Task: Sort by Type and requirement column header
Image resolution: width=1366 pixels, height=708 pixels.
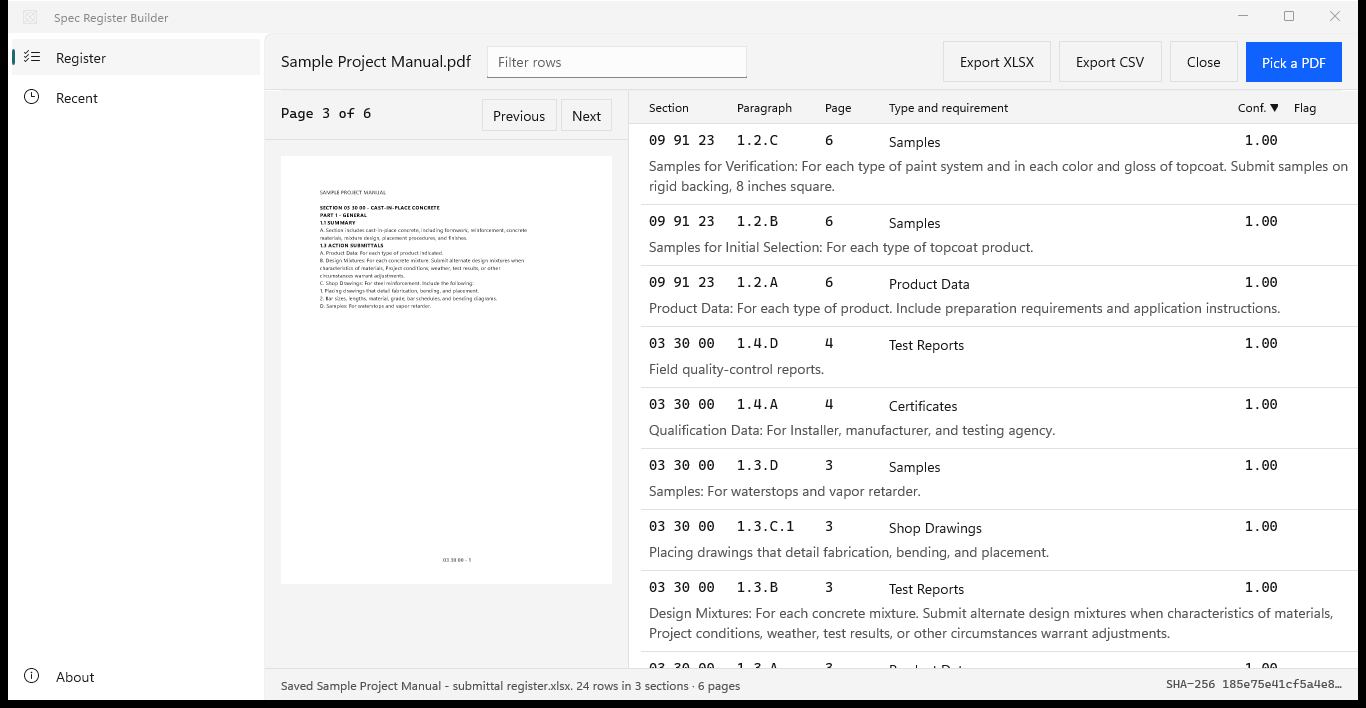Action: 948,108
